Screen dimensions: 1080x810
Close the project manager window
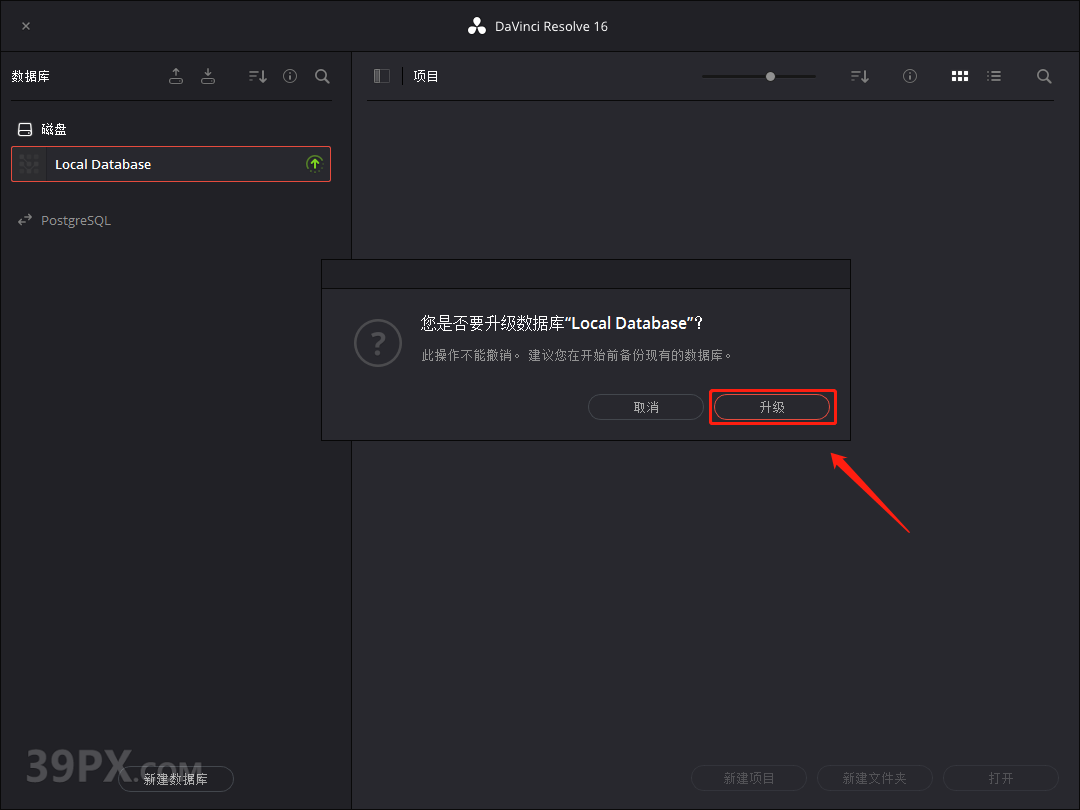(x=26, y=26)
